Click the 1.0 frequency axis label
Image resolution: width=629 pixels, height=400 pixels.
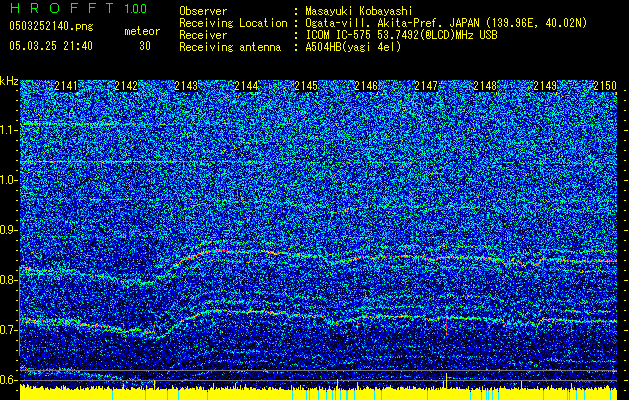[x=9, y=180]
